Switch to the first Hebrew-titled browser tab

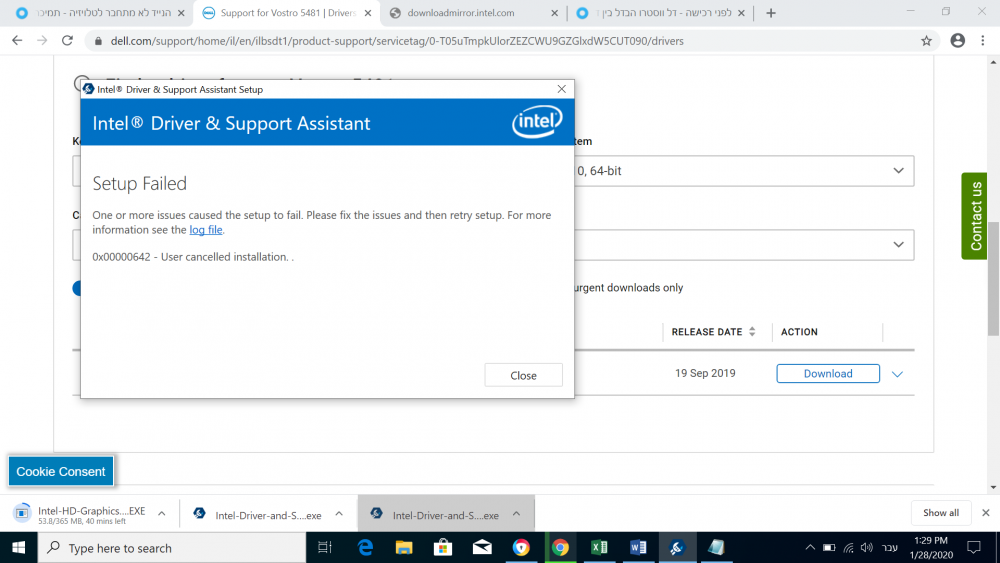pos(102,13)
